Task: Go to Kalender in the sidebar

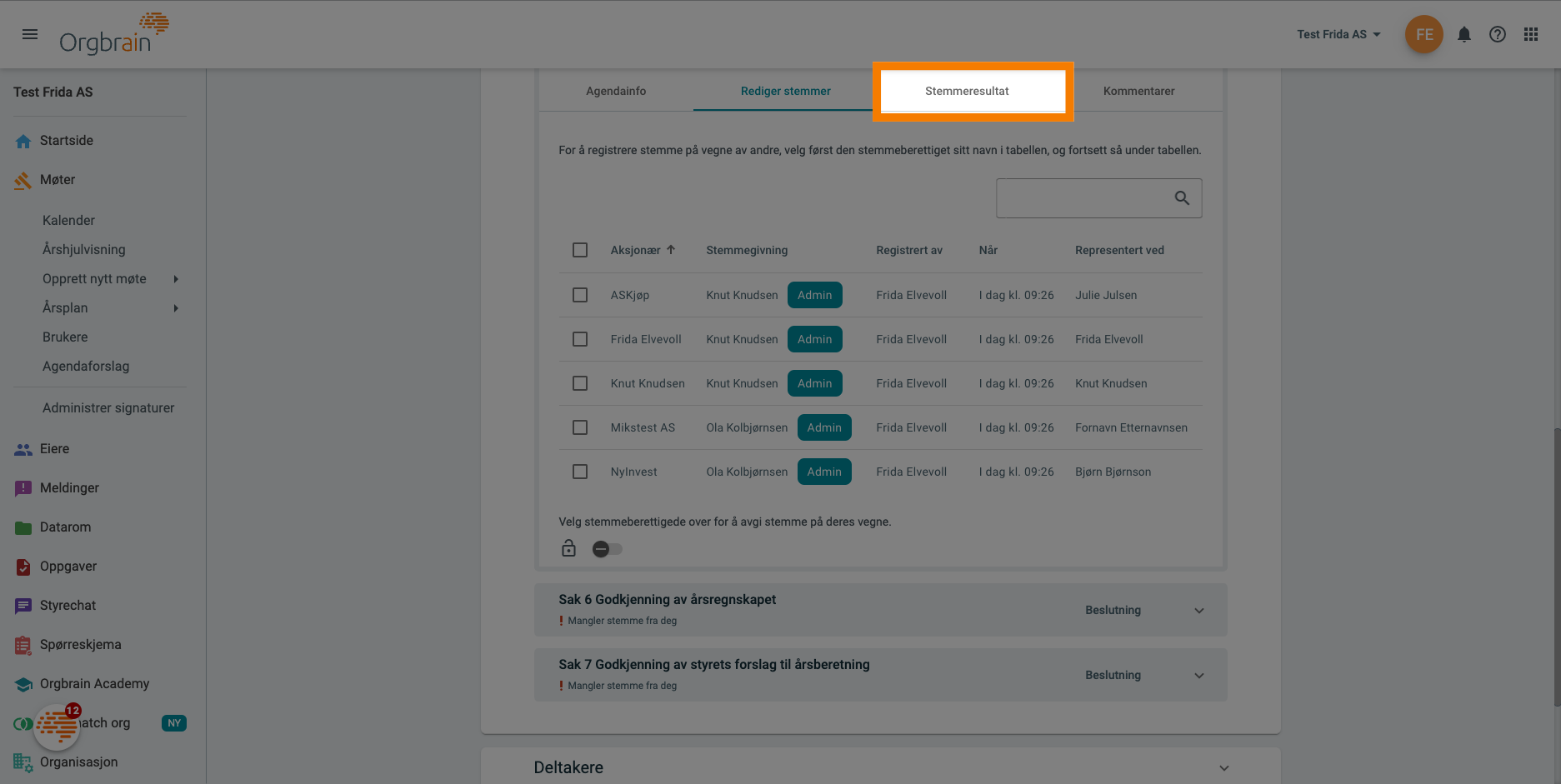Action: pos(68,221)
